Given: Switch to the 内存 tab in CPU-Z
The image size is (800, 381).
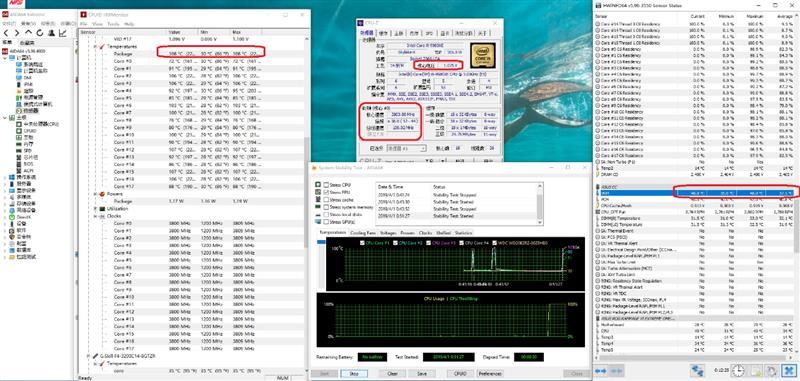Looking at the screenshot, I should 414,34.
